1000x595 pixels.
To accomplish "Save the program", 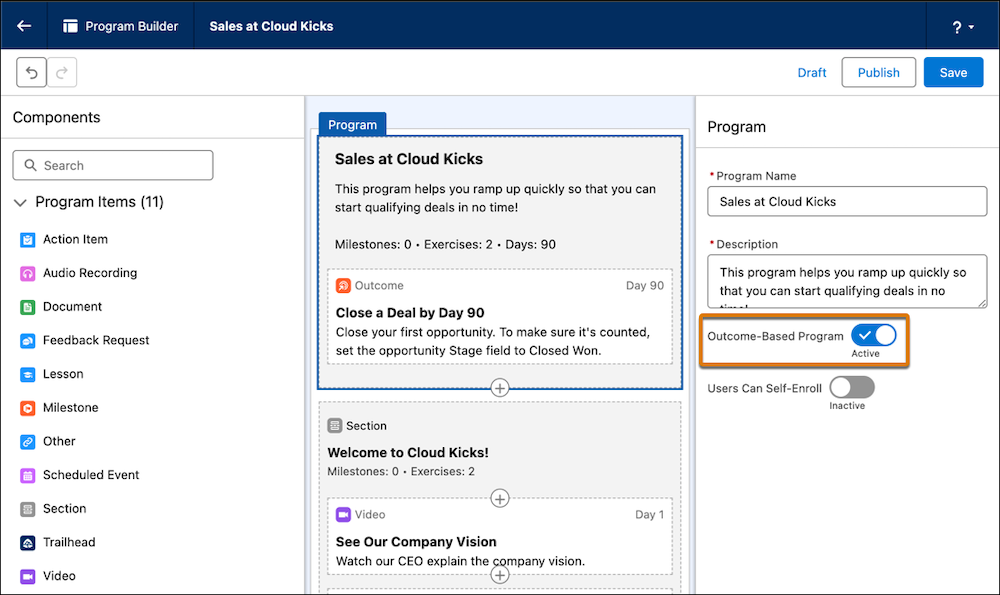I will pos(952,72).
